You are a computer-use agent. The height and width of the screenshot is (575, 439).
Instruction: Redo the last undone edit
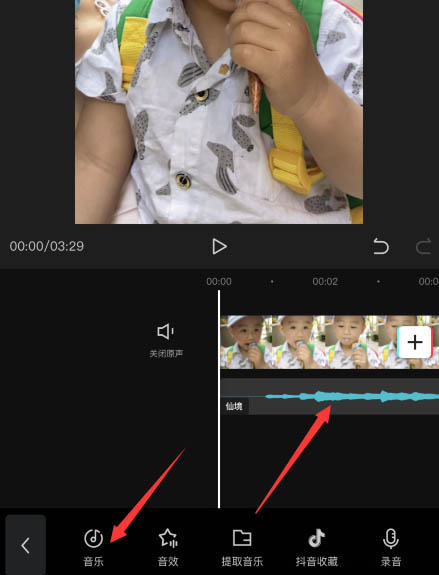424,246
